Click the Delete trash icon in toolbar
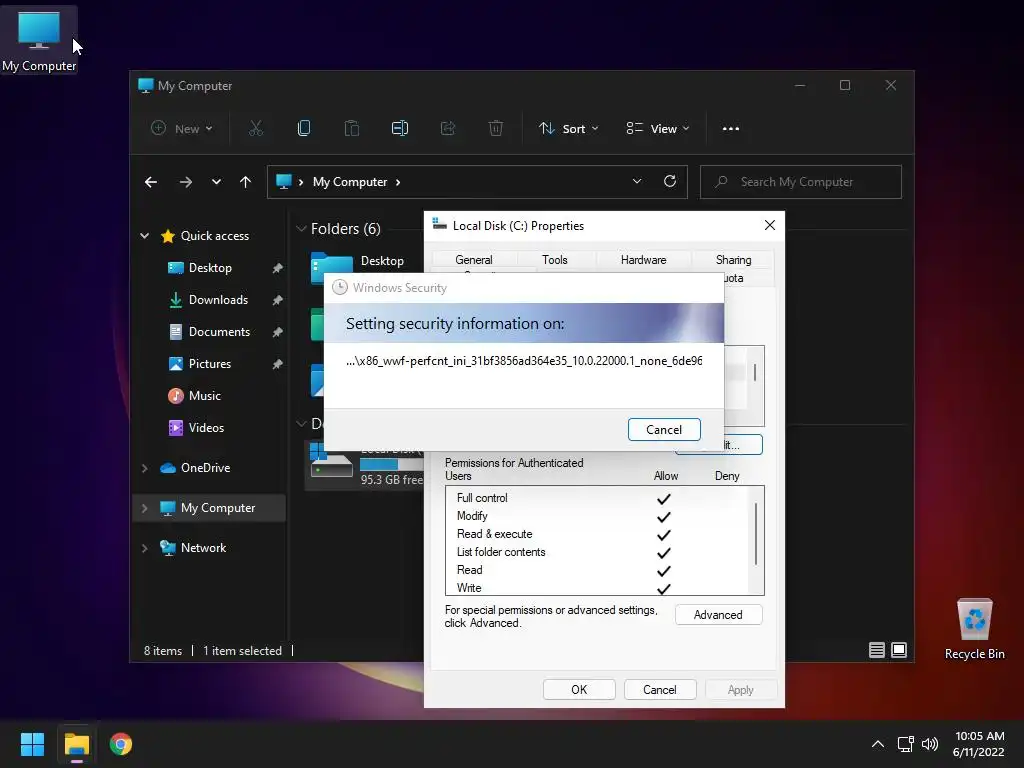 point(496,129)
